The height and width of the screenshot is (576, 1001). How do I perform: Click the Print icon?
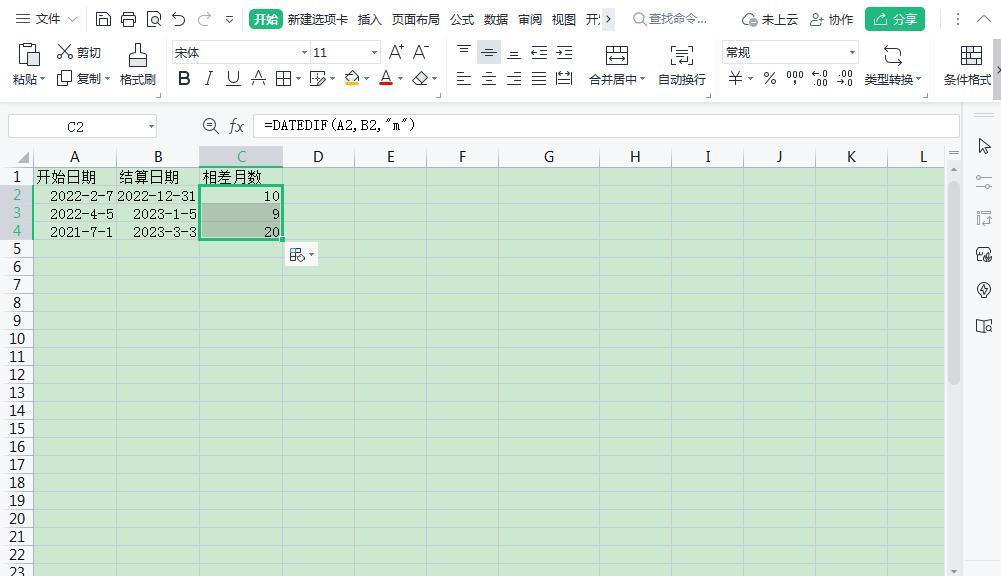(x=128, y=19)
